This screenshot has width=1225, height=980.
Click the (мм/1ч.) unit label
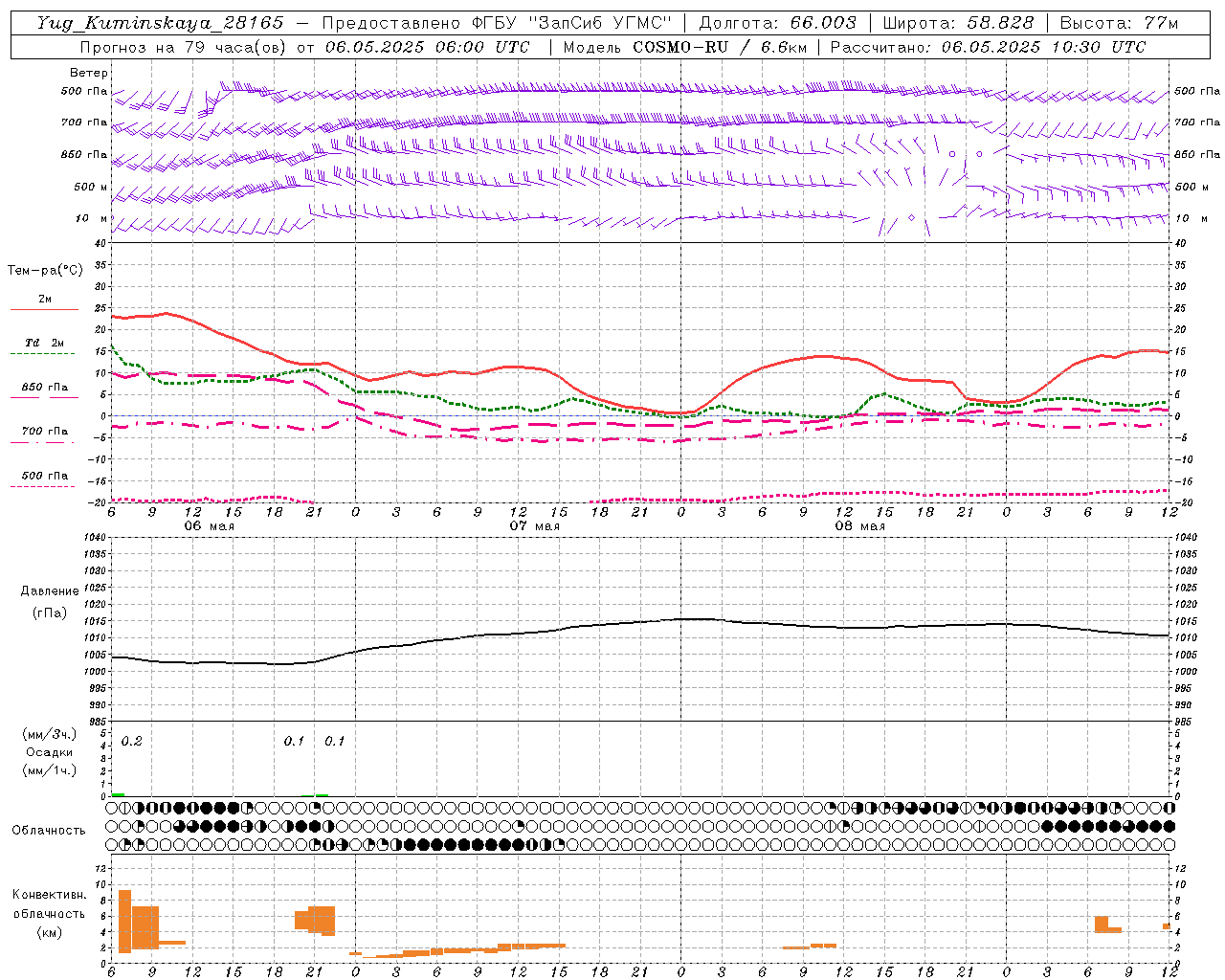(x=49, y=770)
